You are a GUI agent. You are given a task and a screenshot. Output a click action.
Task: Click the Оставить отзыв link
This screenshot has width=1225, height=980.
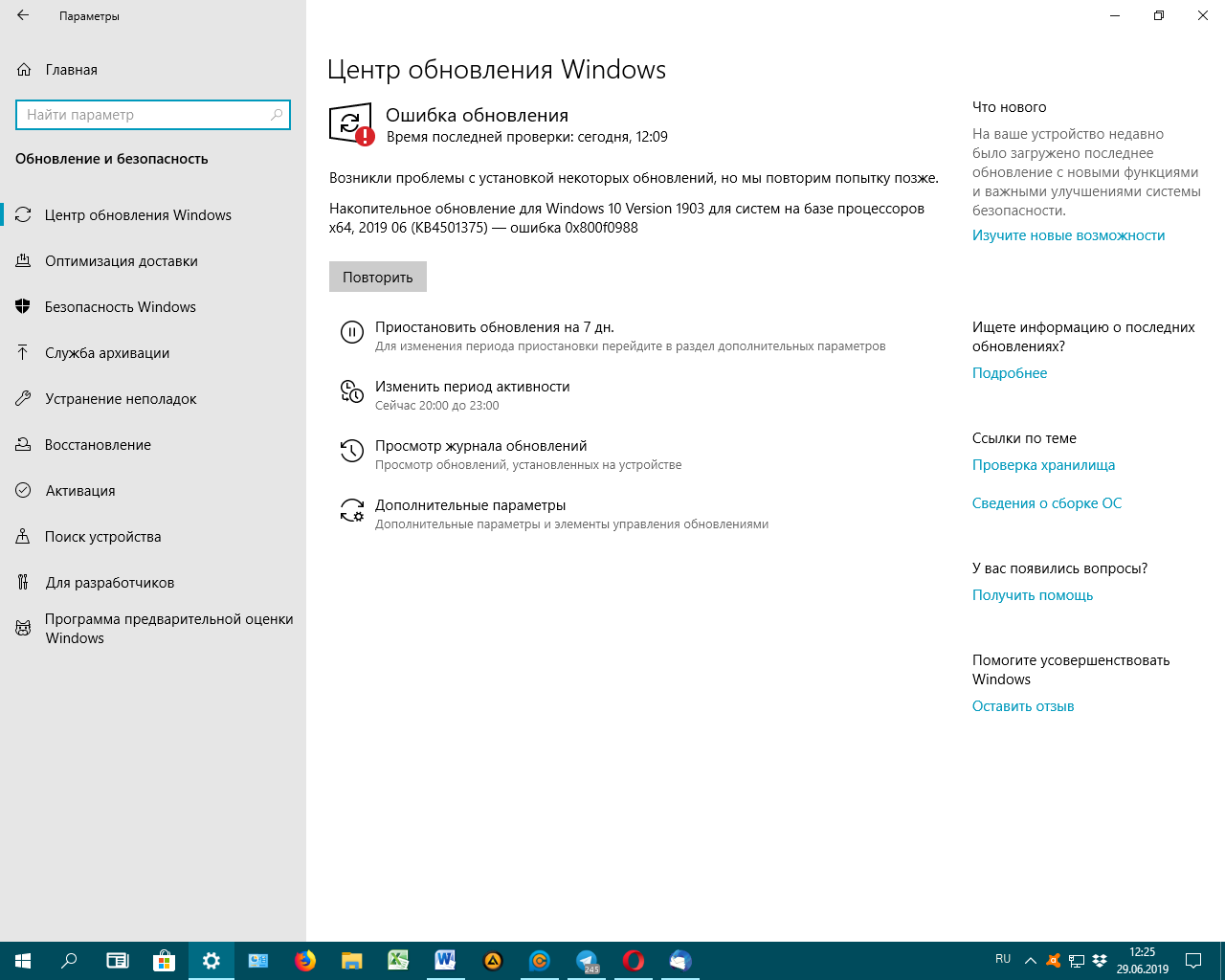click(1023, 706)
